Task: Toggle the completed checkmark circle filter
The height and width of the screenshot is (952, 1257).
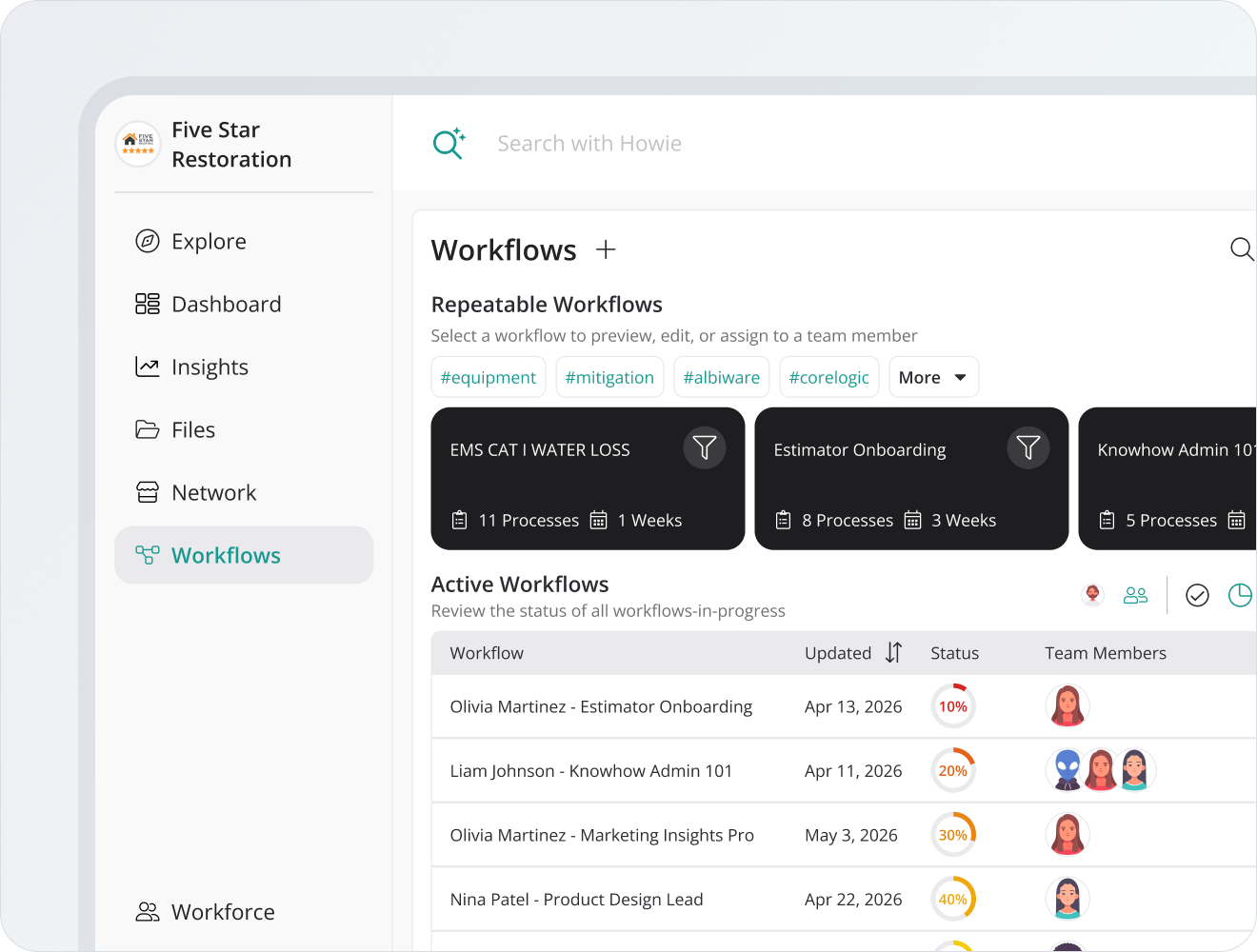Action: point(1197,595)
